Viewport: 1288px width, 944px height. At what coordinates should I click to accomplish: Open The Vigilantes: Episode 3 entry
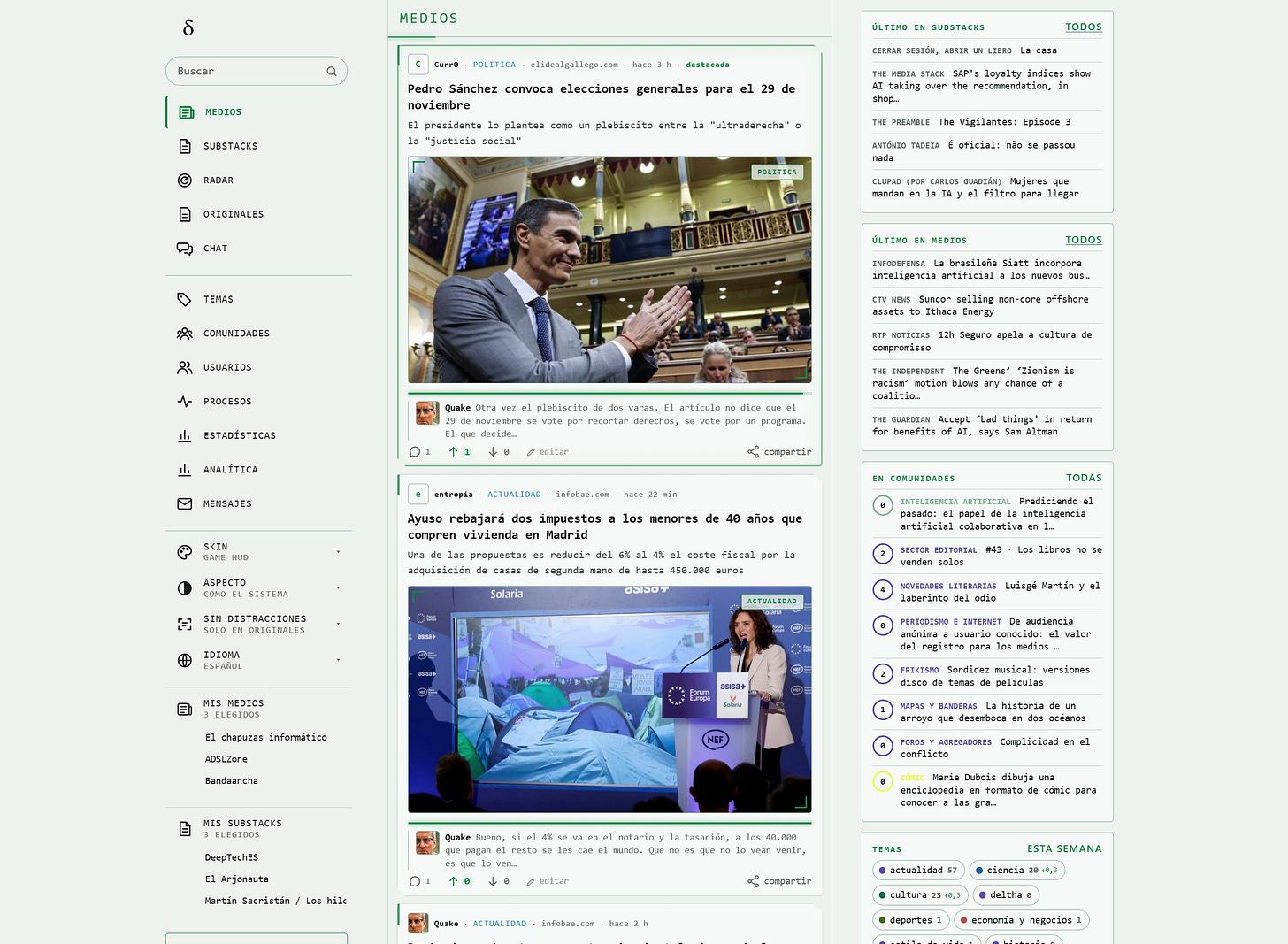pos(1004,122)
